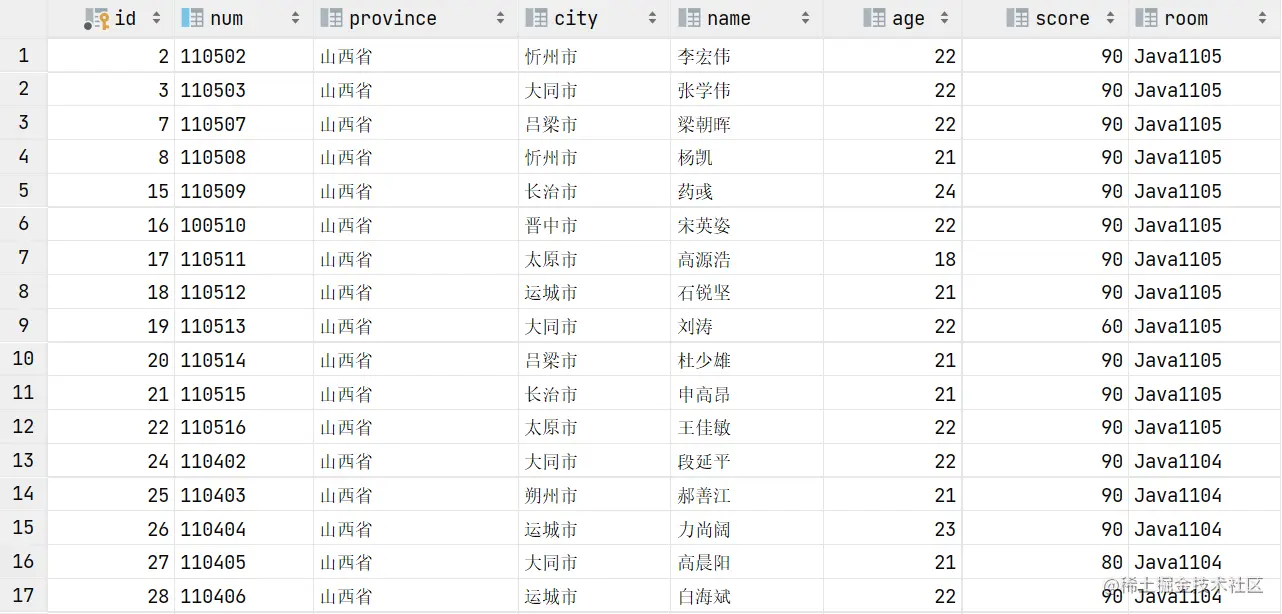Click the num cell 100510
Viewport: 1282px width, 614px height.
click(x=213, y=225)
